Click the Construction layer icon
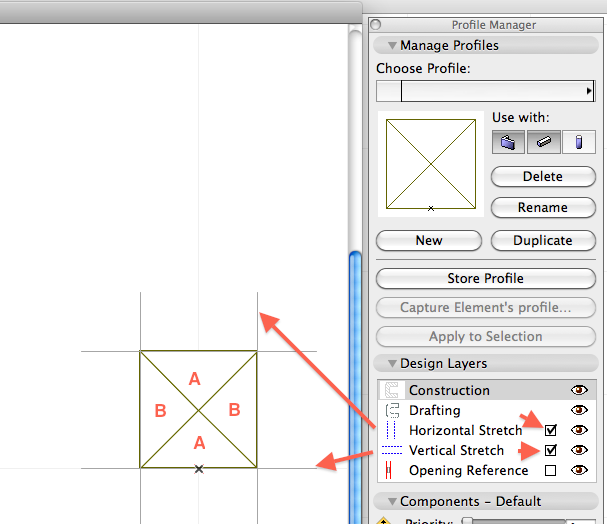This screenshot has height=524, width=607. point(392,390)
